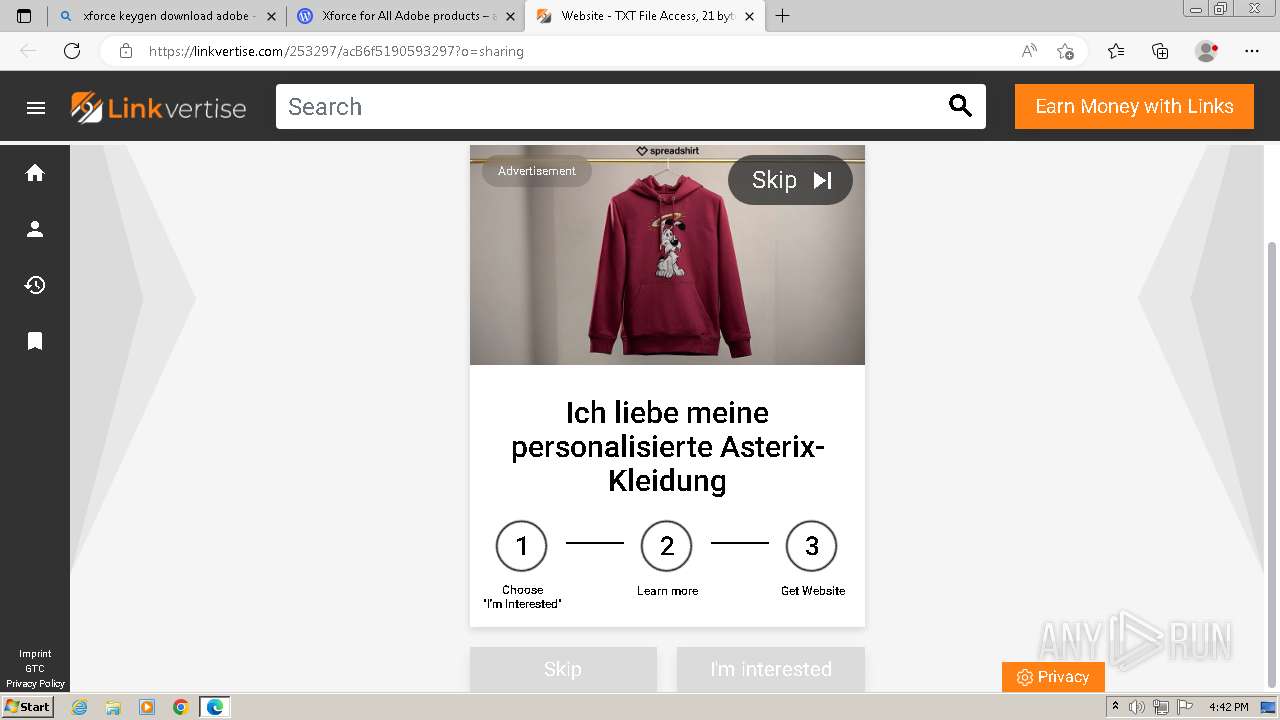Screen dimensions: 1280x720
Task: Open Edge settings and more menu
Action: point(1252,51)
